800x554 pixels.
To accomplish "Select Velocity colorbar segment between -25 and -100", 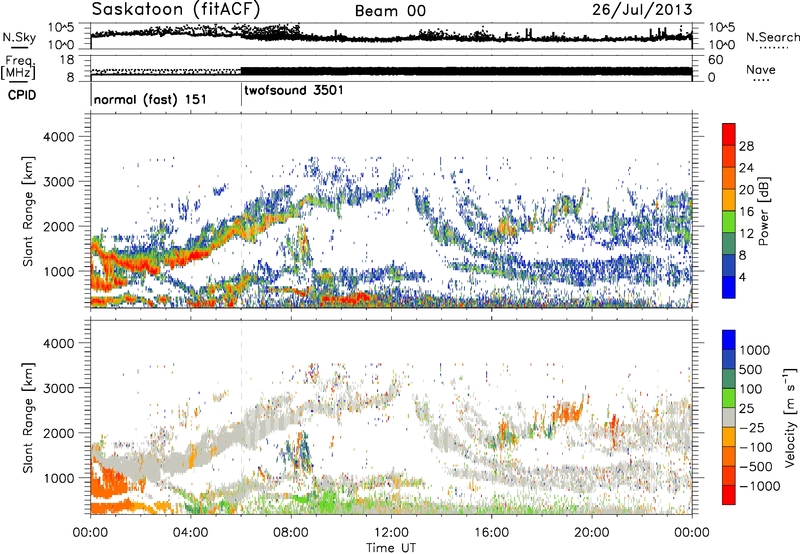I will pyautogui.click(x=729, y=437).
